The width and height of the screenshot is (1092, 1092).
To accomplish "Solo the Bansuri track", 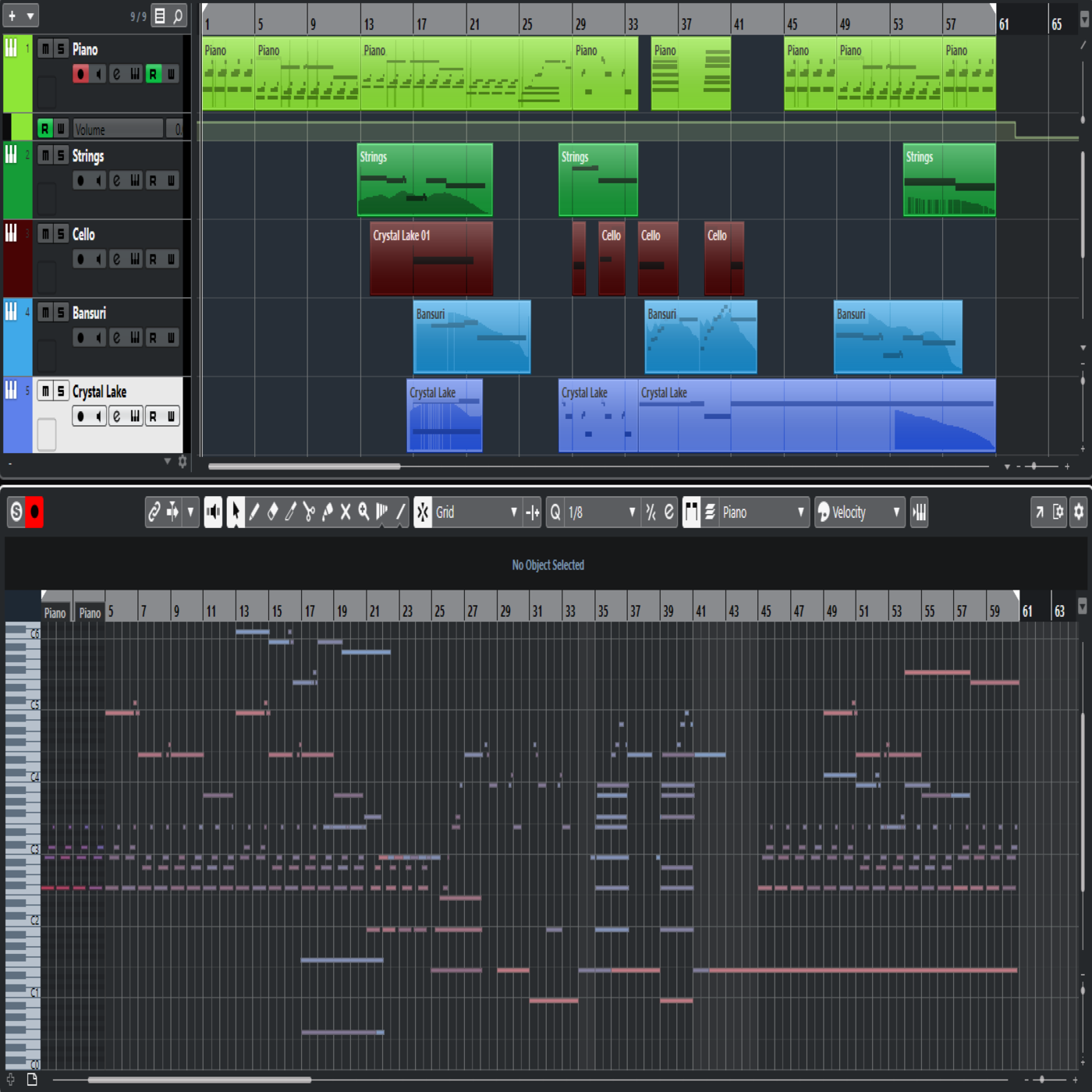I will (61, 313).
